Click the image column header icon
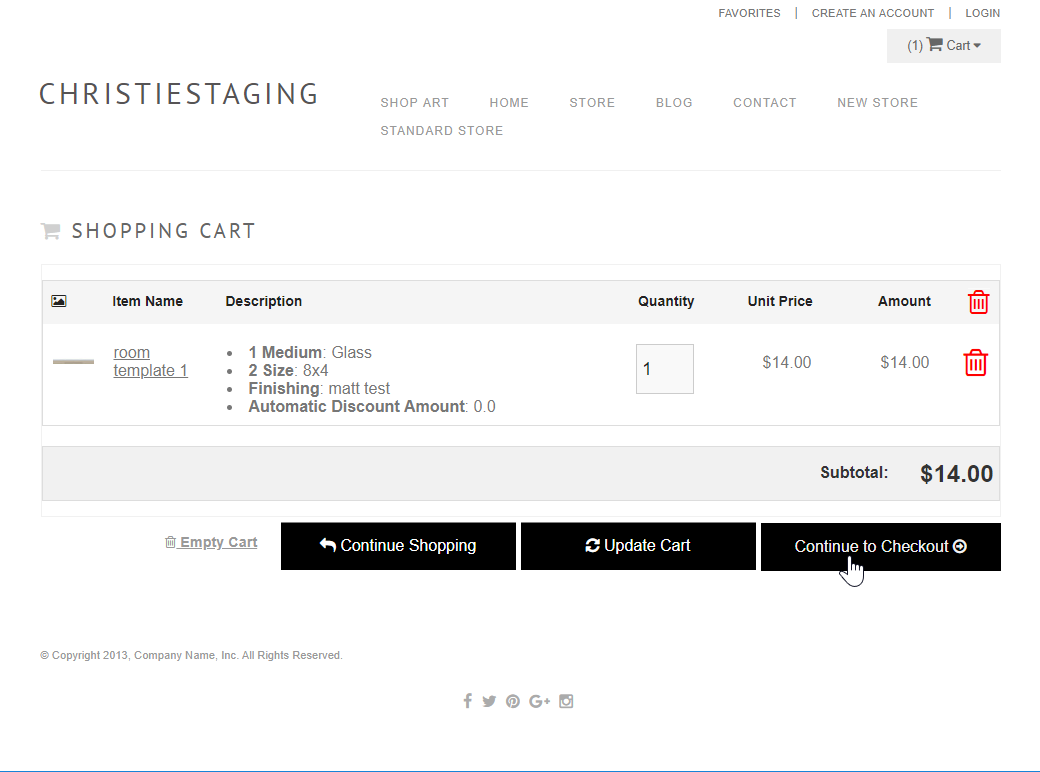 [x=59, y=301]
